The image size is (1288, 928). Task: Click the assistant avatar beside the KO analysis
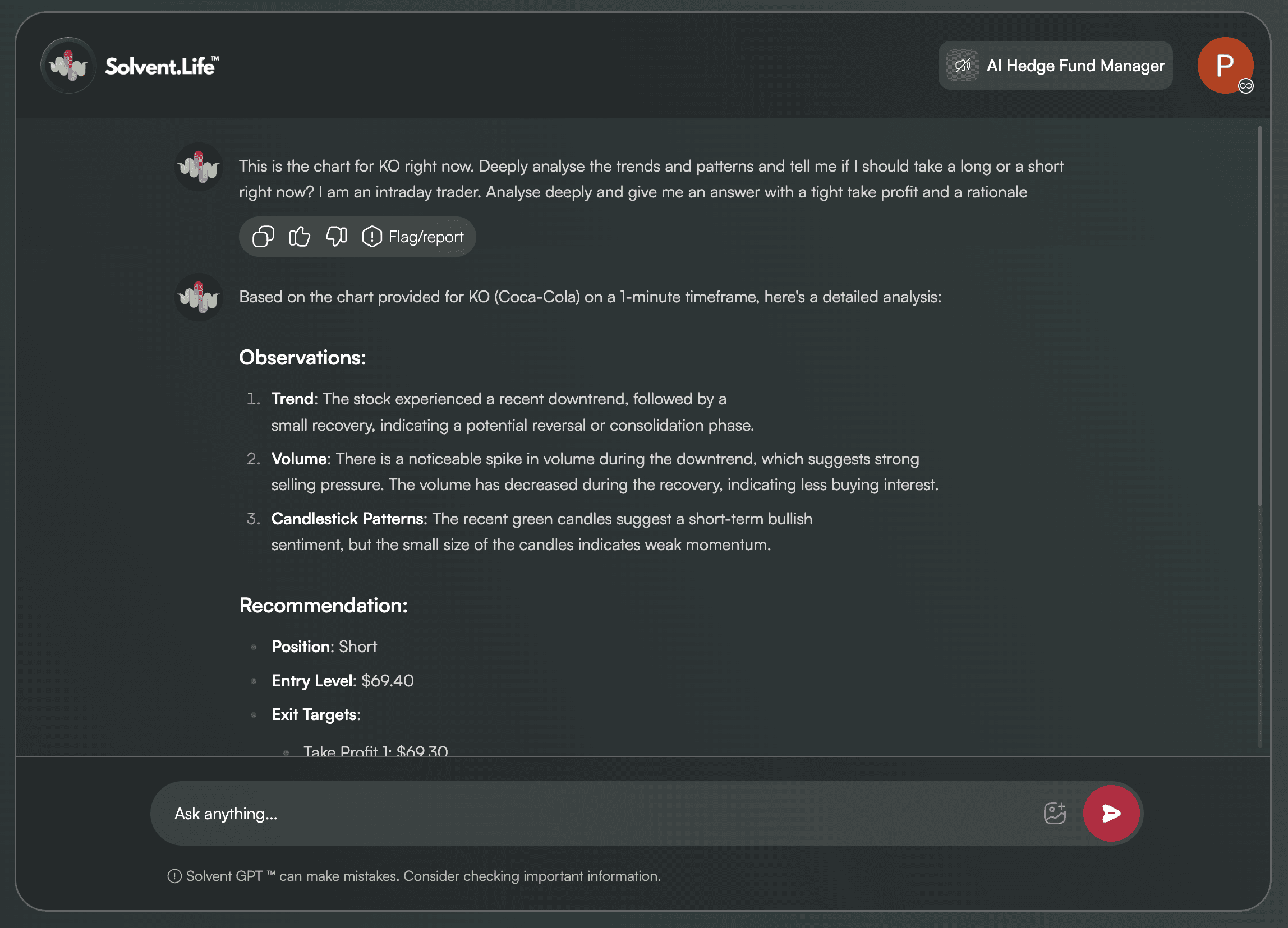tap(198, 297)
